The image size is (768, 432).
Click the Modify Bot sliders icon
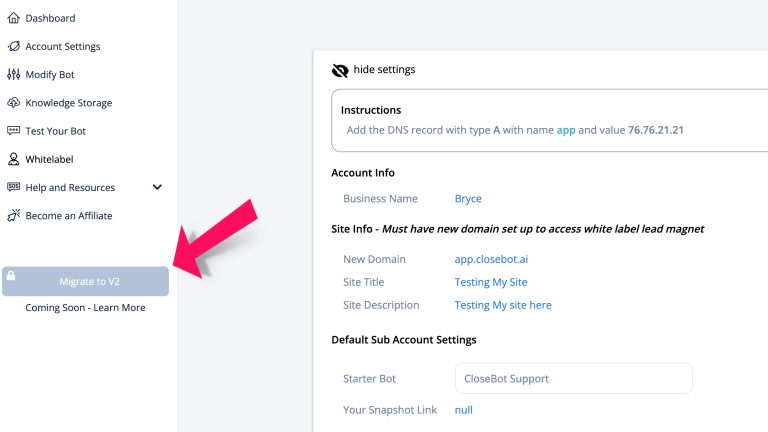(14, 74)
